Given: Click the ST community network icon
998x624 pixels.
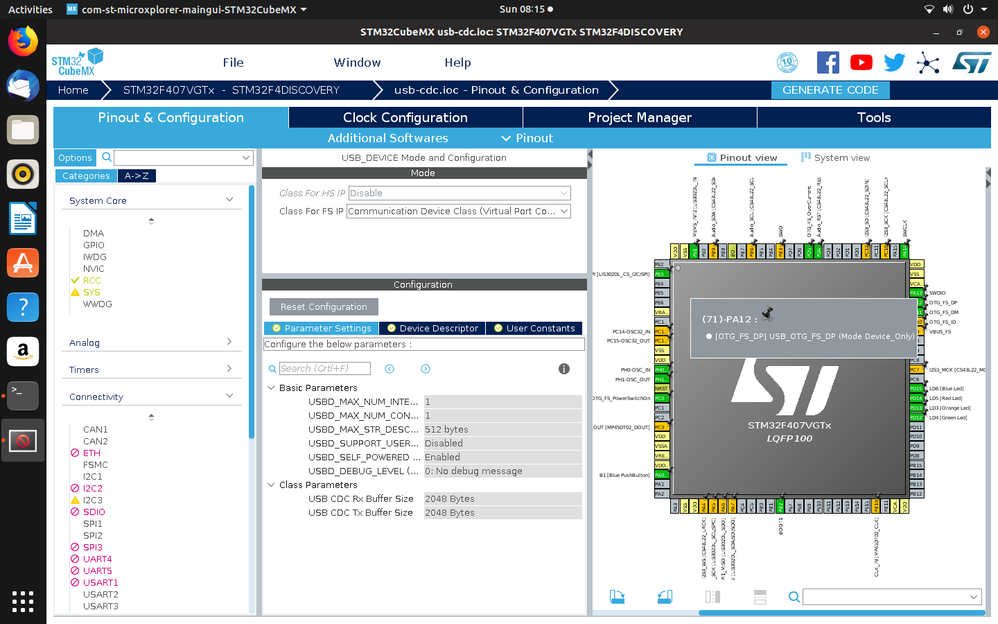Looking at the screenshot, I should click(928, 62).
